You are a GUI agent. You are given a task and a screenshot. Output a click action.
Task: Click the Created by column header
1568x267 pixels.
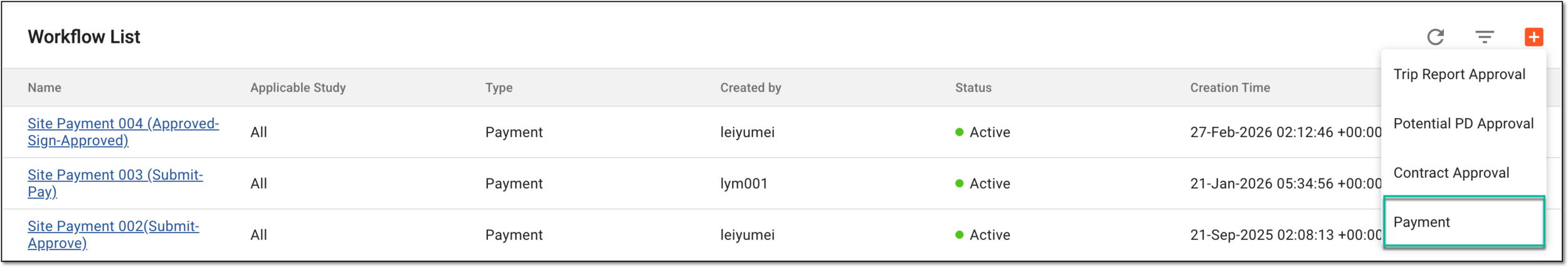[x=750, y=88]
